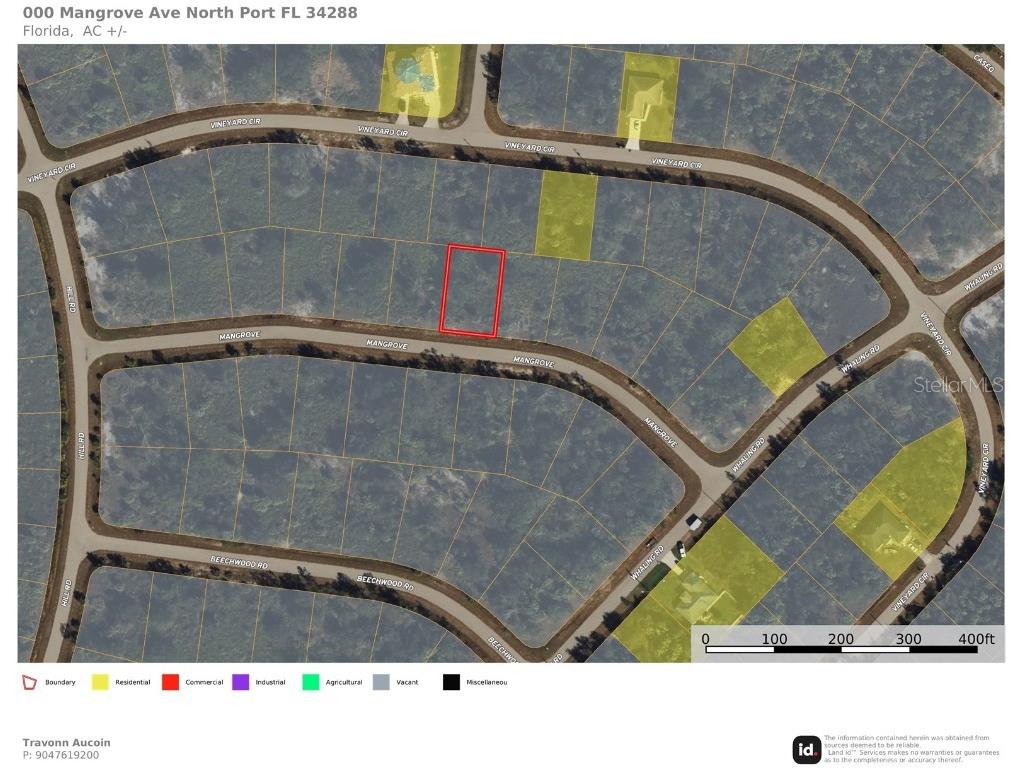Click the Residential legend label text
The width and height of the screenshot is (1024, 768).
(x=133, y=682)
